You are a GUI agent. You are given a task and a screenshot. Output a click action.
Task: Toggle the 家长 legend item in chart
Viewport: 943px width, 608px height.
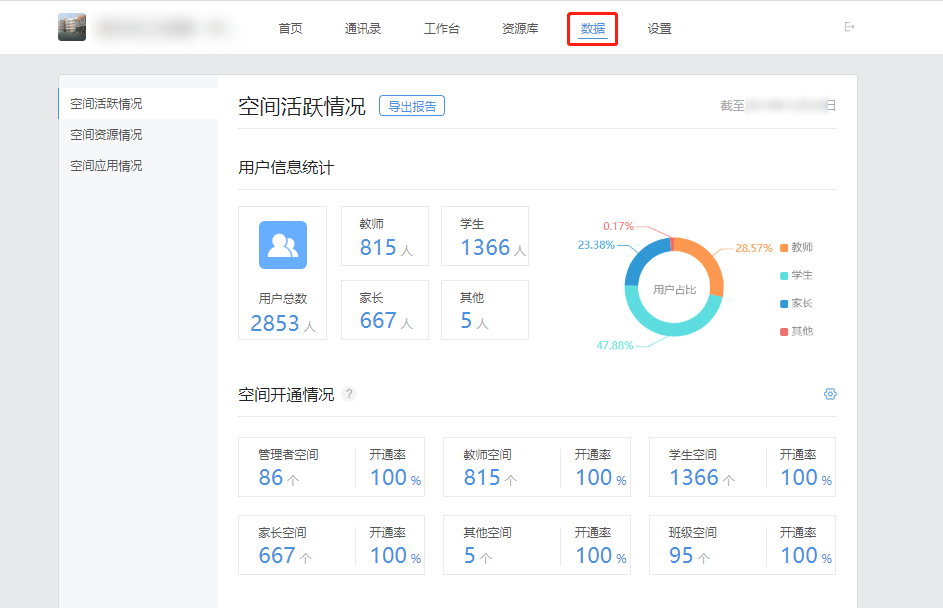coord(796,303)
